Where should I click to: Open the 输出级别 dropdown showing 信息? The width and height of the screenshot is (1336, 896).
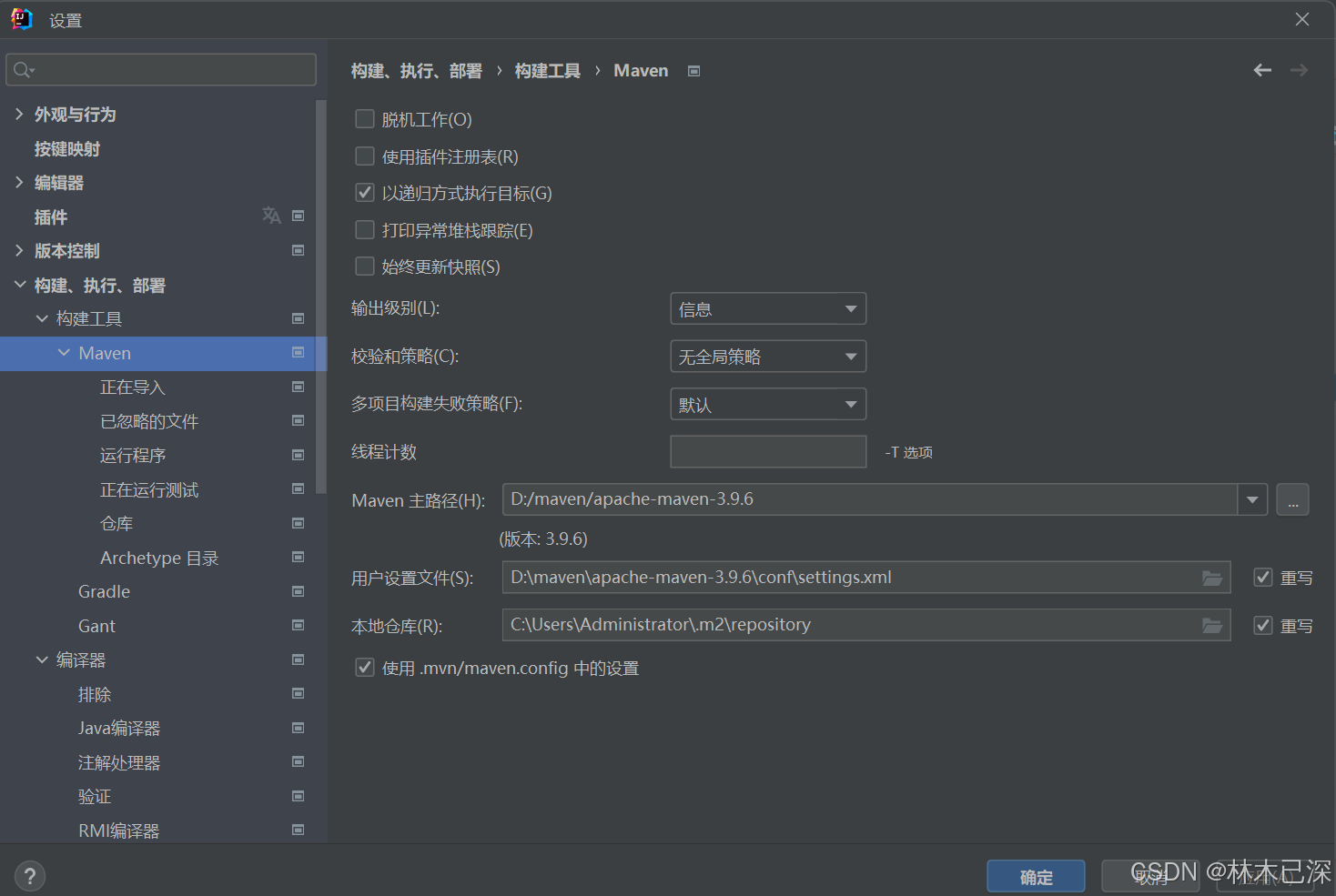768,308
